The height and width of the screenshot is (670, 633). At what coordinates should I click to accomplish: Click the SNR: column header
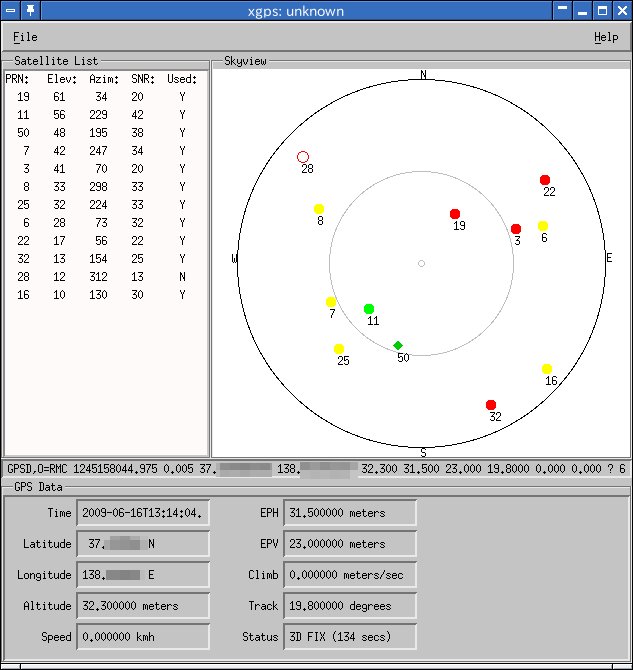[143, 79]
